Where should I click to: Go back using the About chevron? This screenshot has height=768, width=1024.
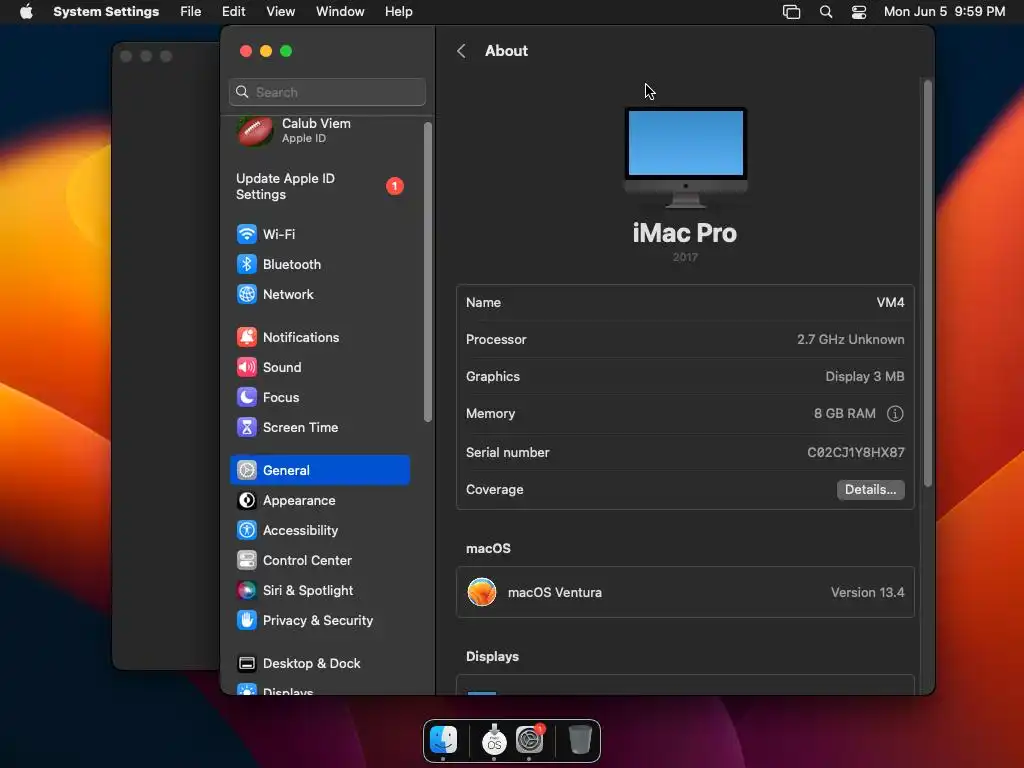[461, 51]
